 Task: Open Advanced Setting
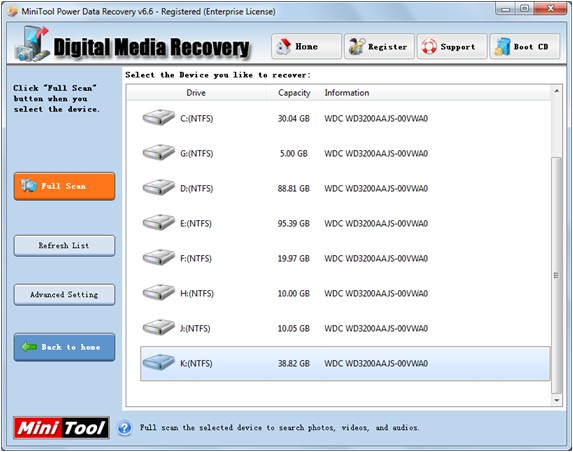(64, 295)
